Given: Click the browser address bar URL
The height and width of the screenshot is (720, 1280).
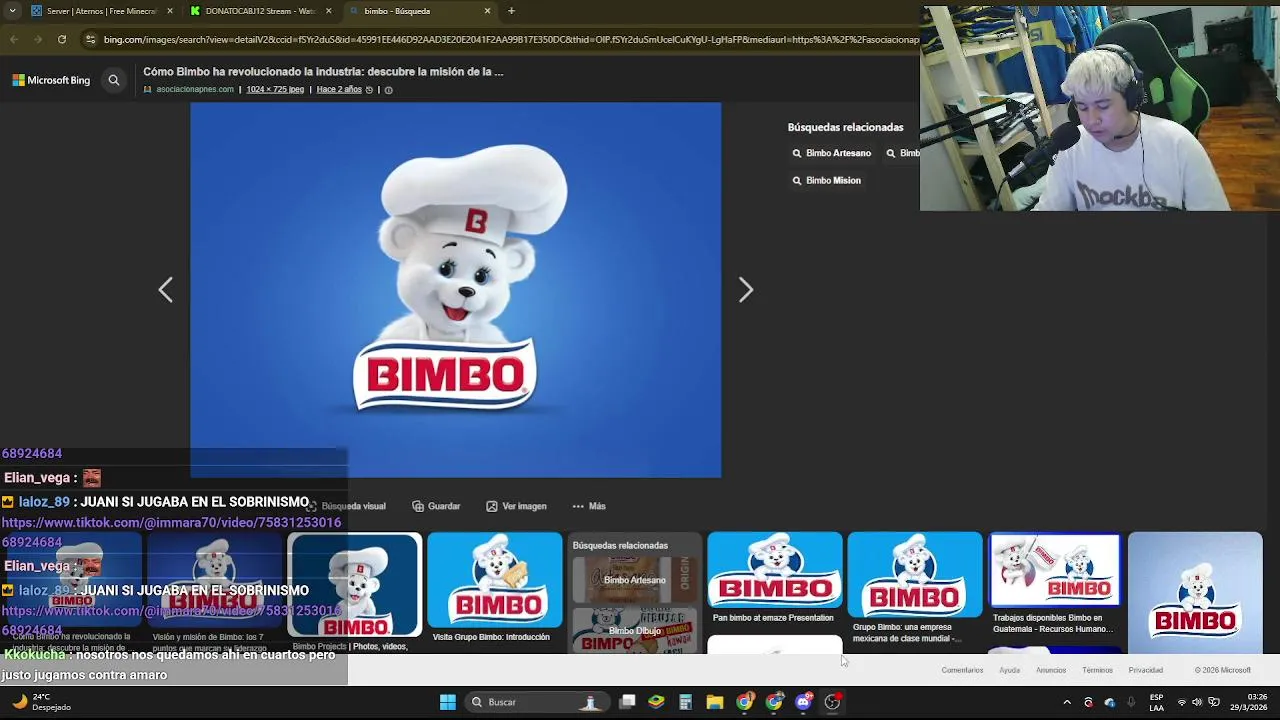Looking at the screenshot, I should click(510, 39).
